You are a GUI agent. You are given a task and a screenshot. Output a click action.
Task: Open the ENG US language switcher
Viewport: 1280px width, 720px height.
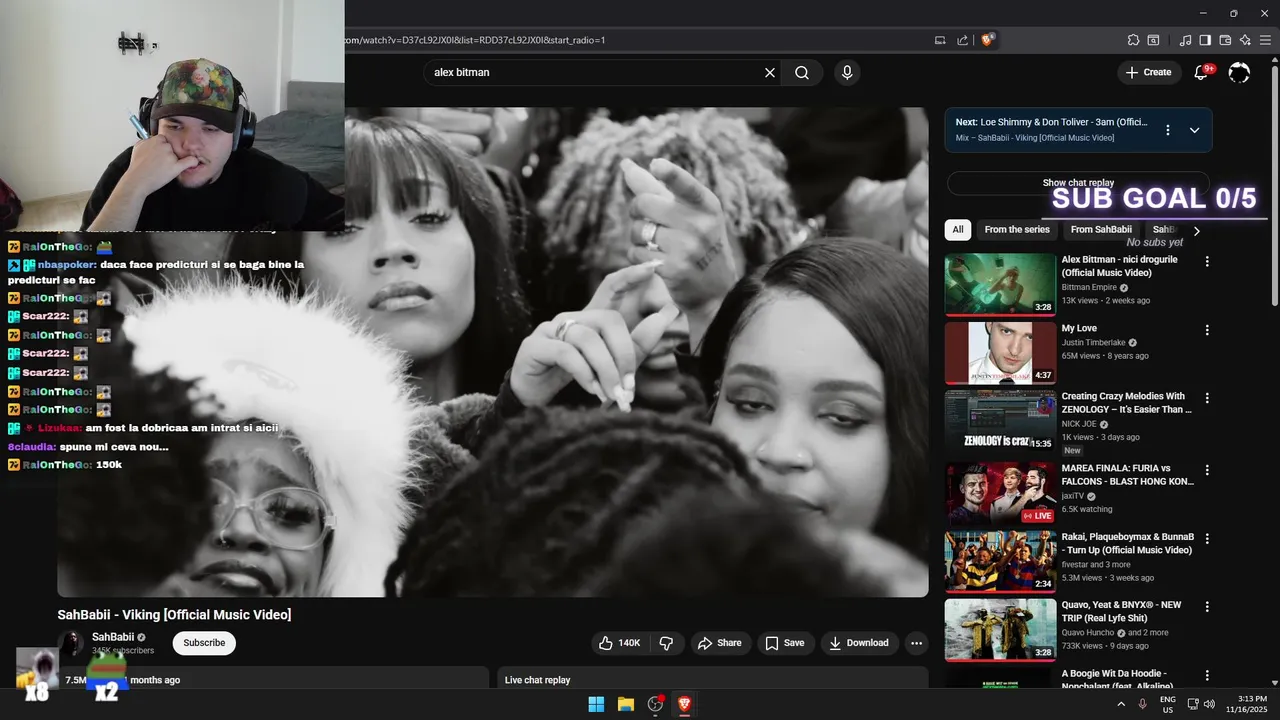(x=1167, y=704)
